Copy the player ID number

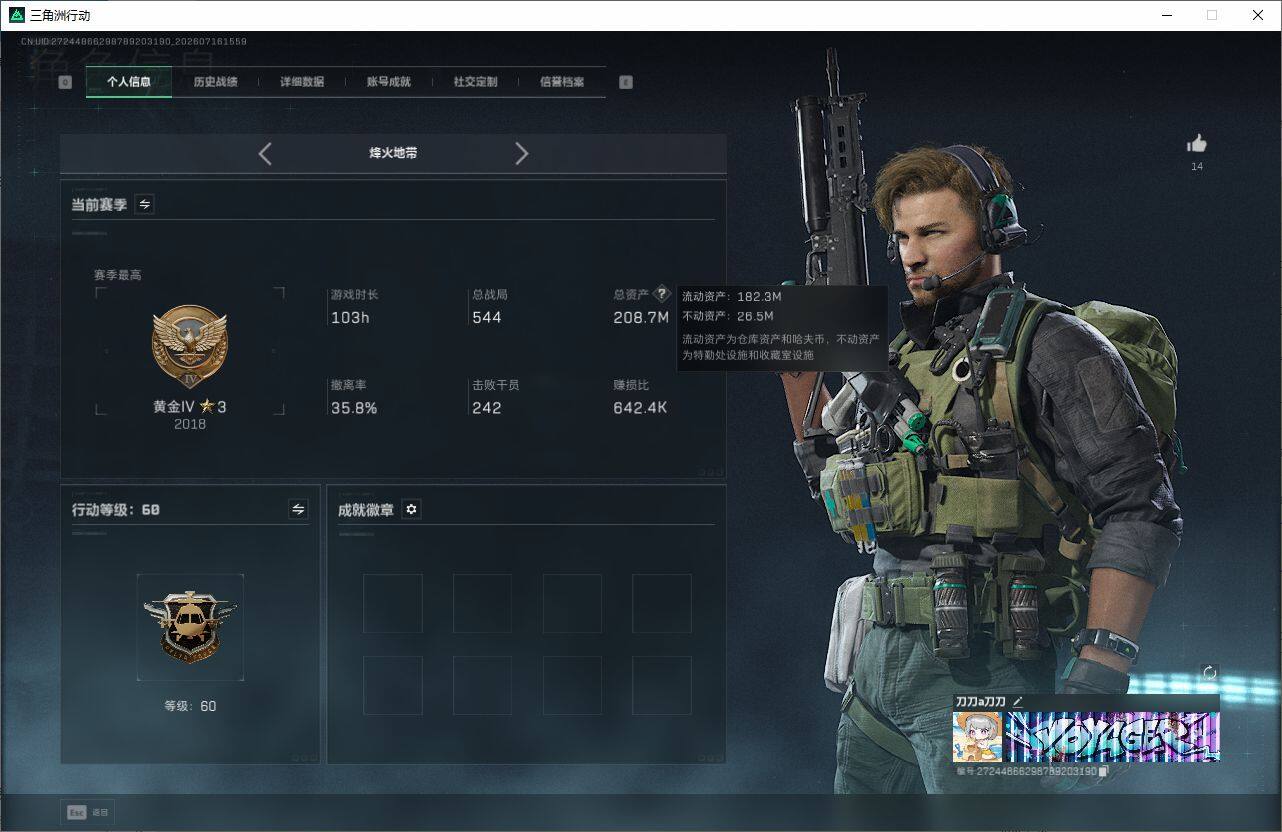coord(1103,772)
